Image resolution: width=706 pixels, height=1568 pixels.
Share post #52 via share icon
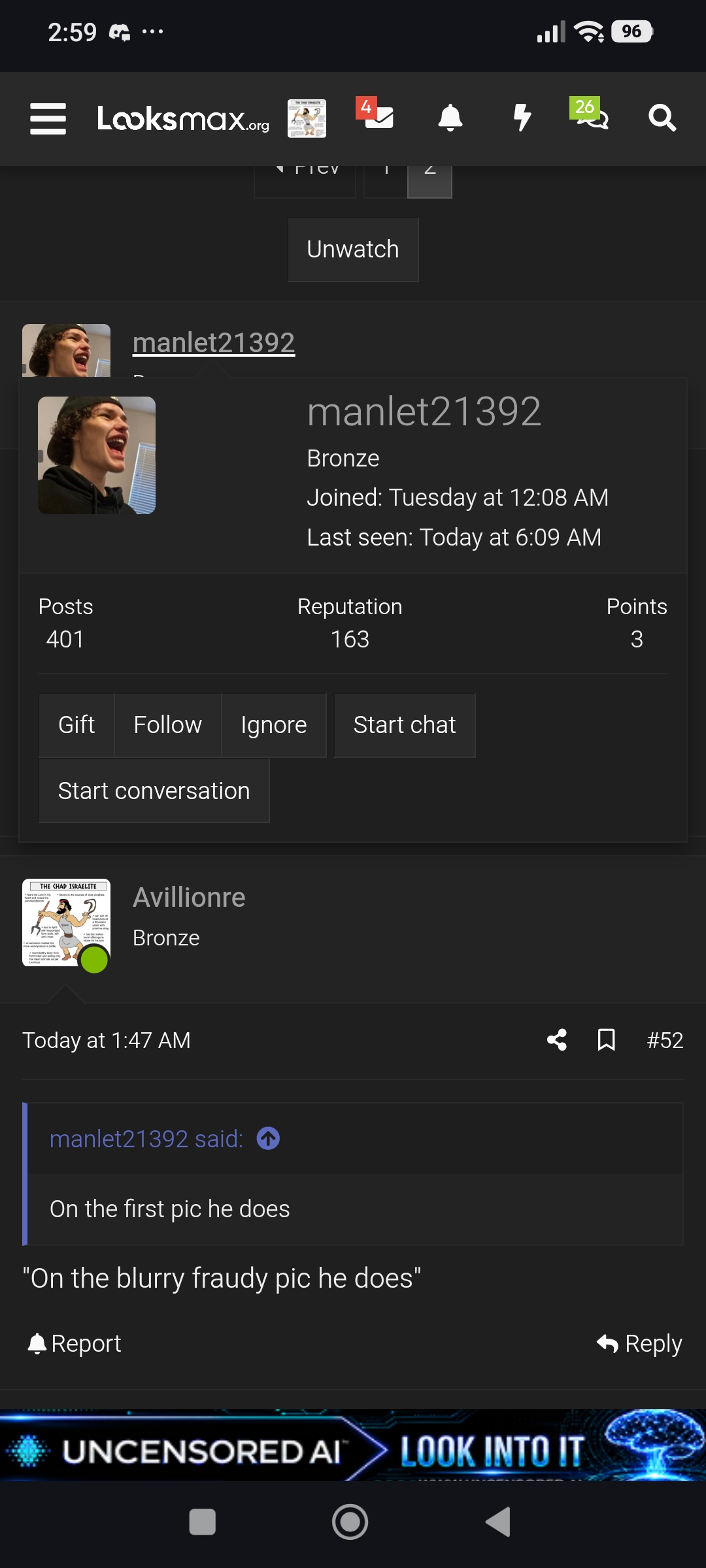coord(557,1039)
